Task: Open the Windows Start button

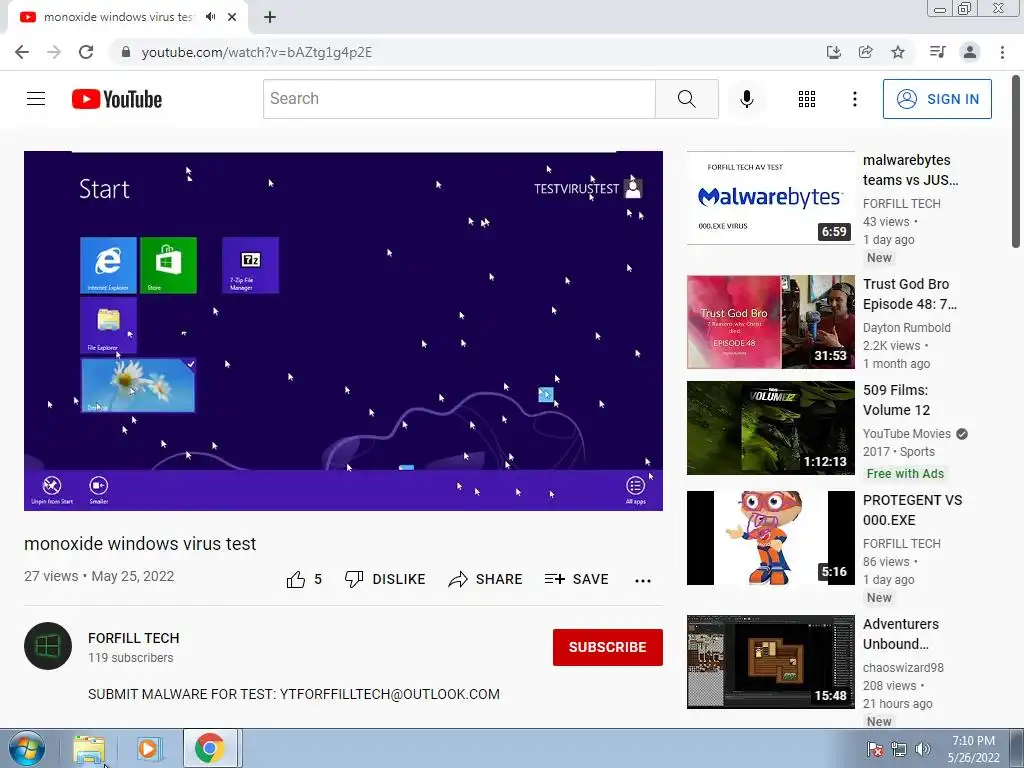Action: [x=27, y=748]
